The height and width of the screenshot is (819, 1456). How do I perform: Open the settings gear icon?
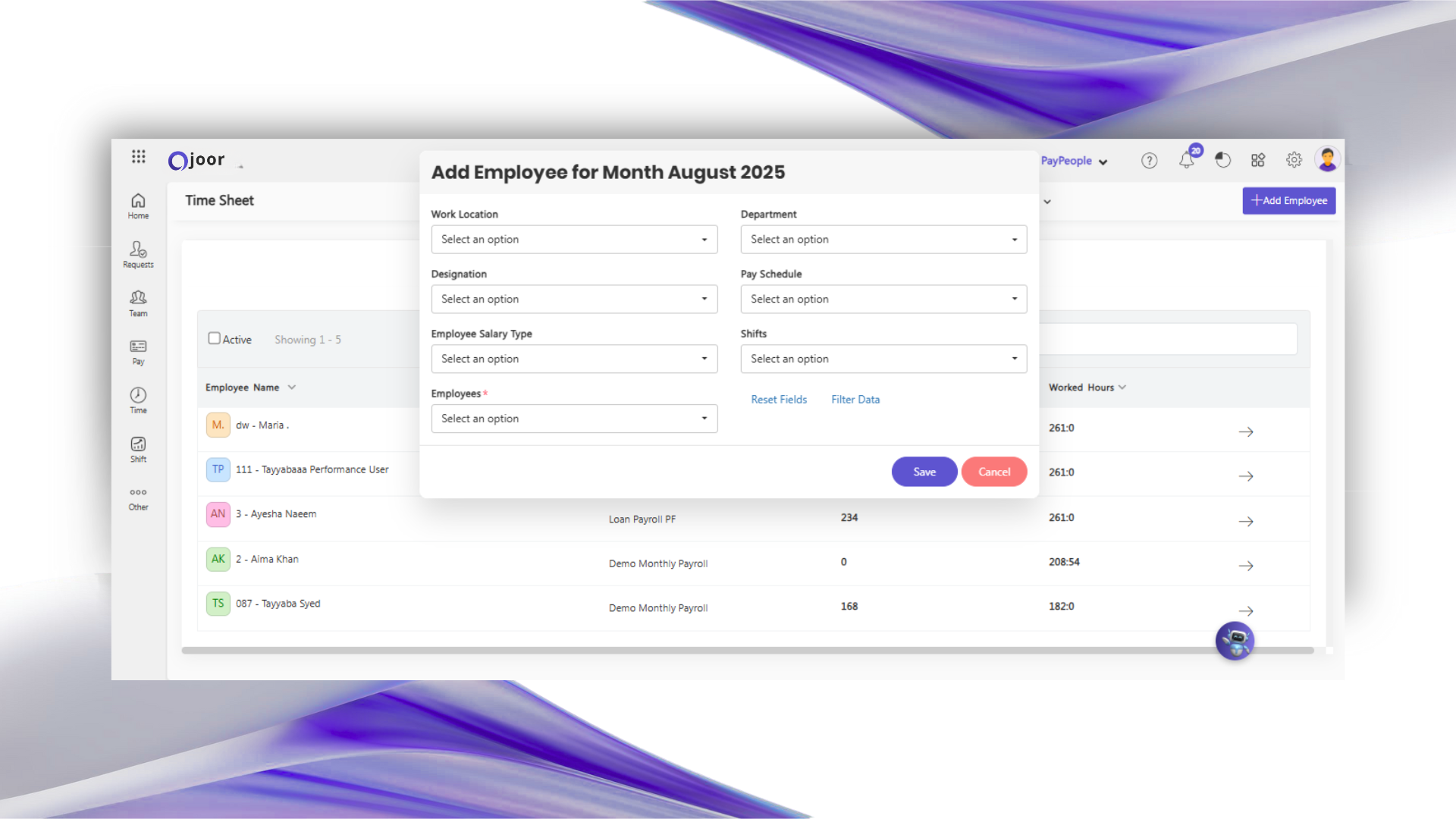pyautogui.click(x=1294, y=160)
